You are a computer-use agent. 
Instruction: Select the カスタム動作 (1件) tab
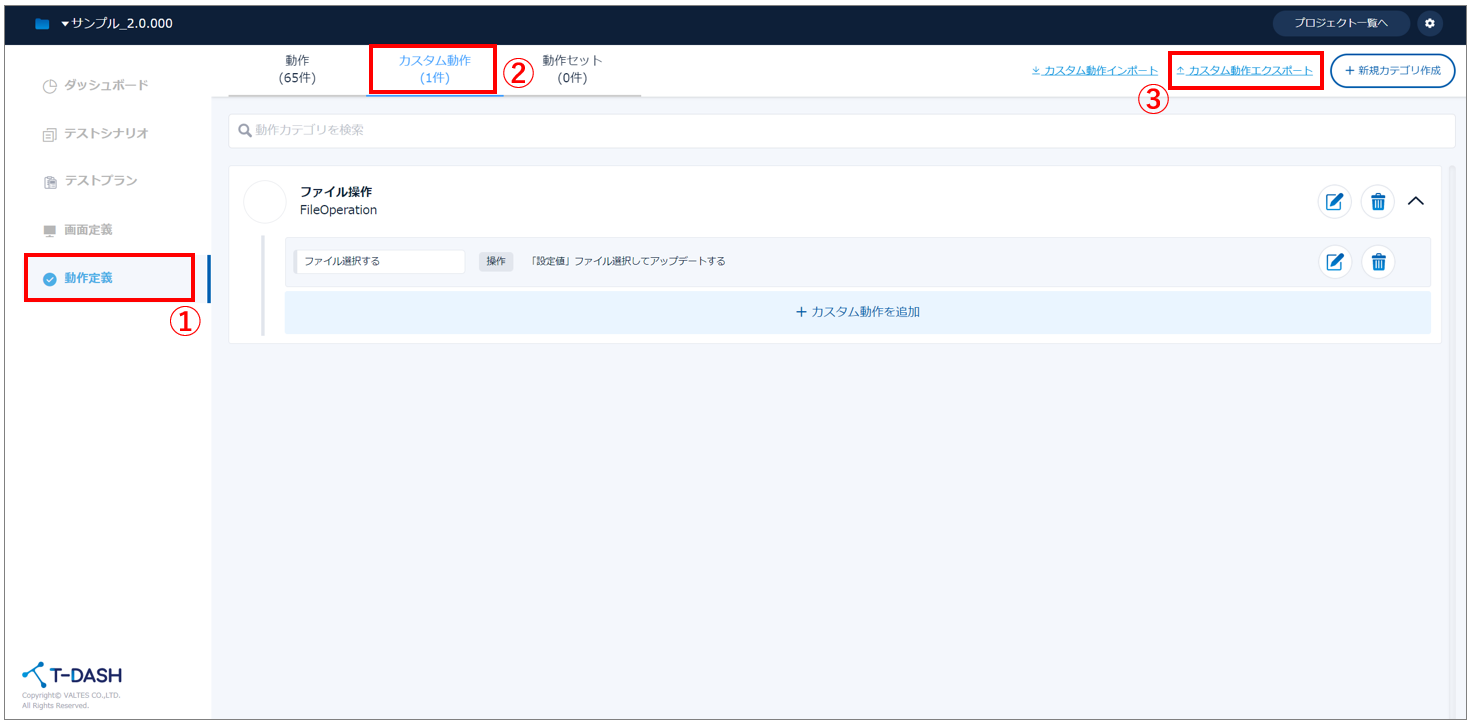click(x=434, y=69)
